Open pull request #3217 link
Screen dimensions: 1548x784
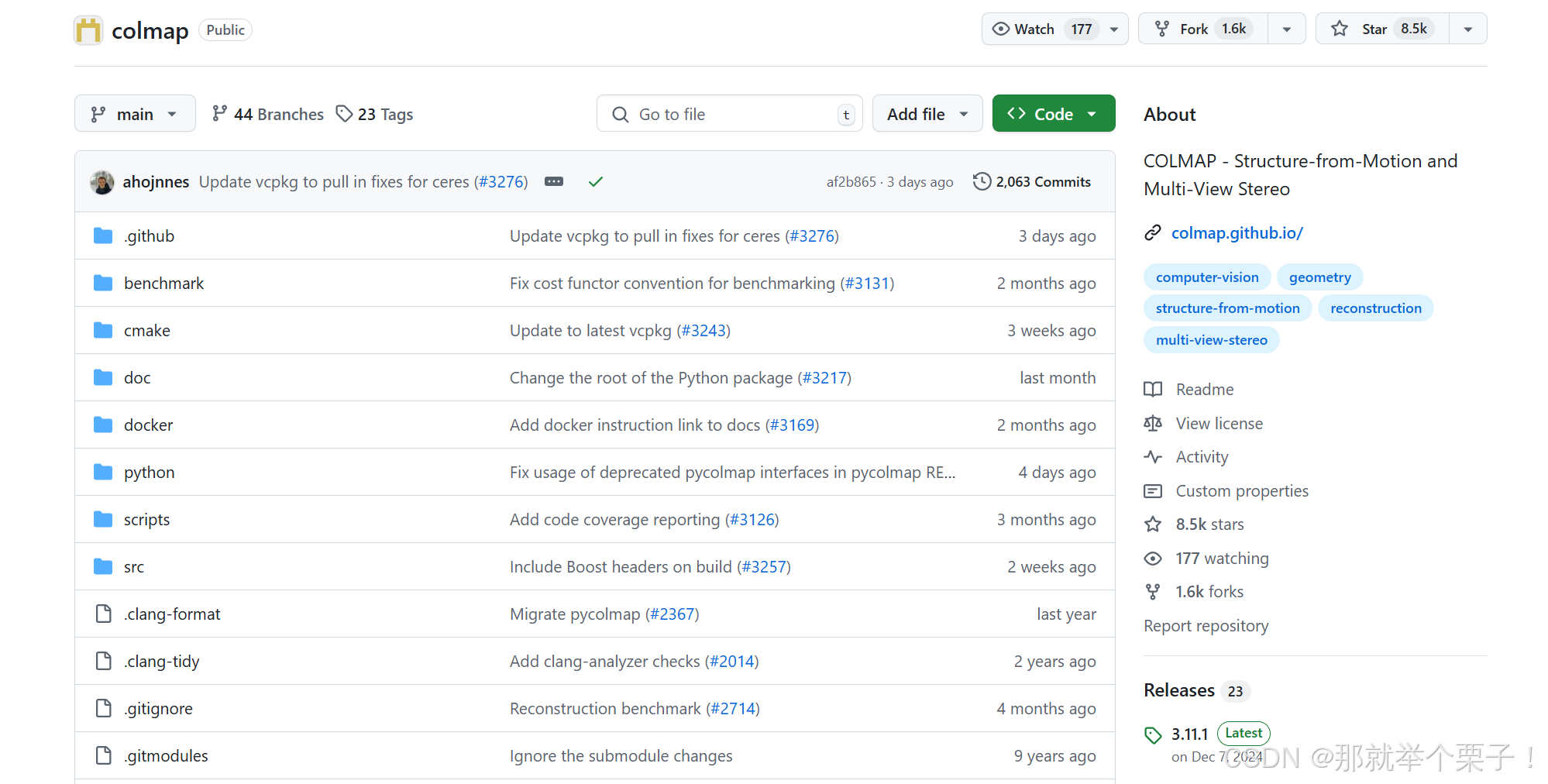point(824,378)
